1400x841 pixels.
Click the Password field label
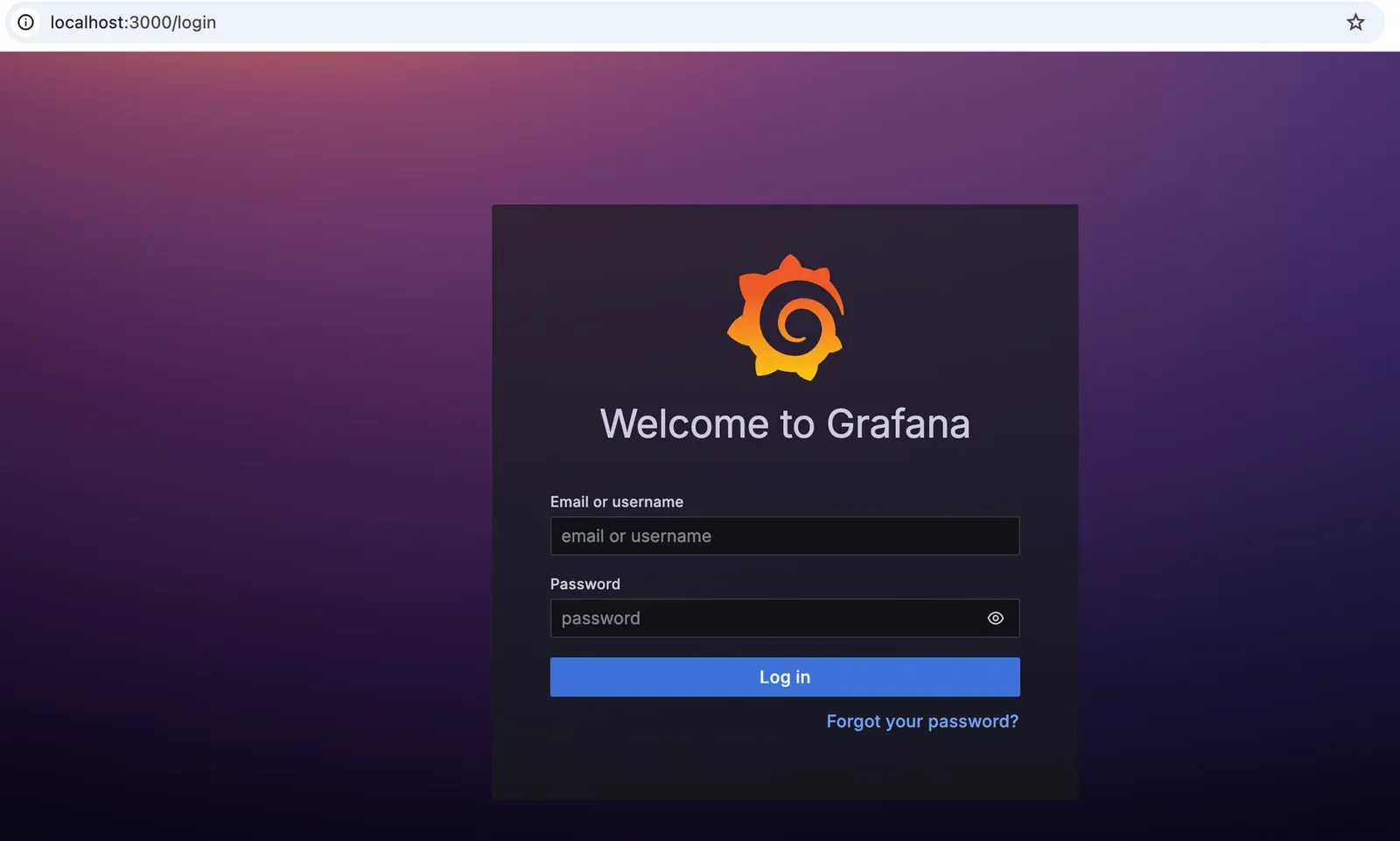click(x=585, y=584)
